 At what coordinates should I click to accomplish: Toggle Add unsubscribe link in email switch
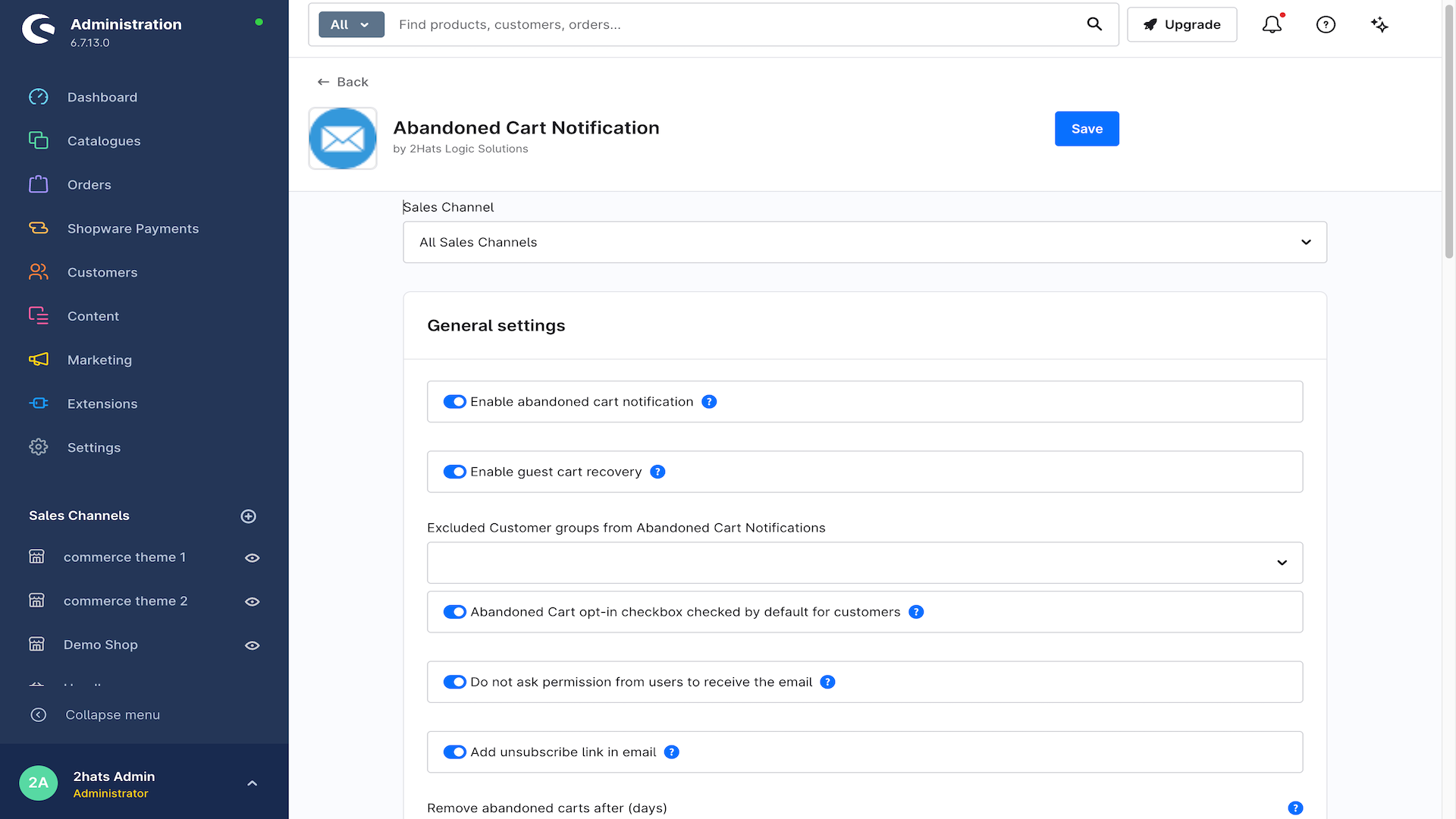(x=454, y=752)
